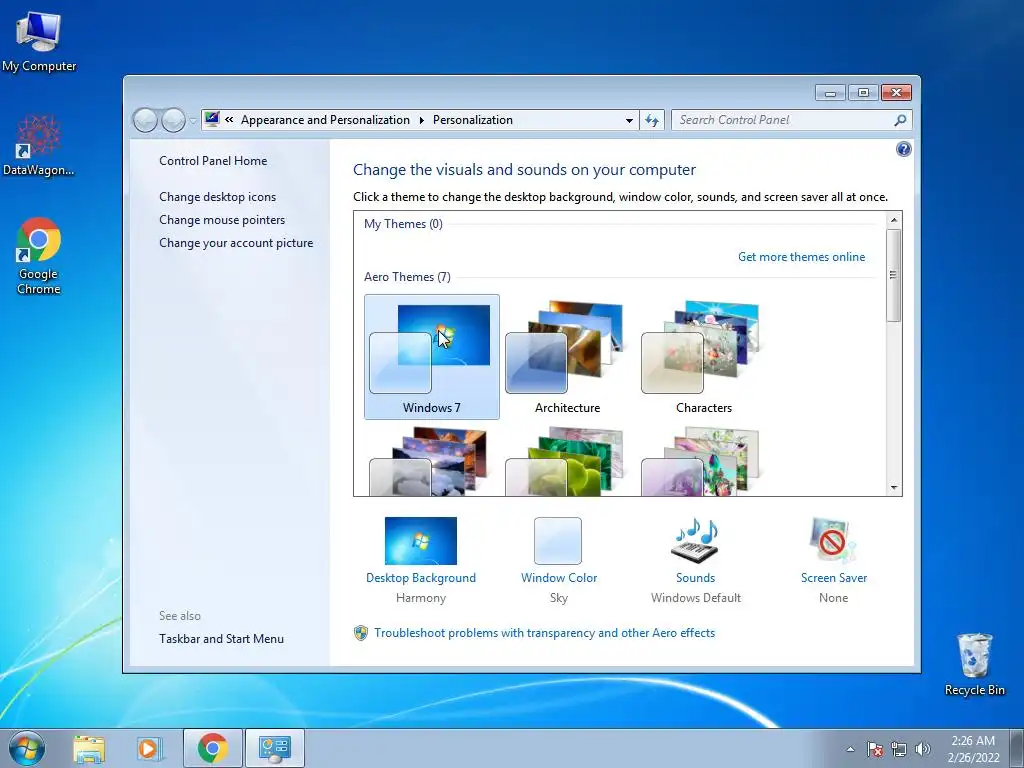The width and height of the screenshot is (1024, 768).
Task: Click the volume speaker tray icon
Action: point(923,749)
